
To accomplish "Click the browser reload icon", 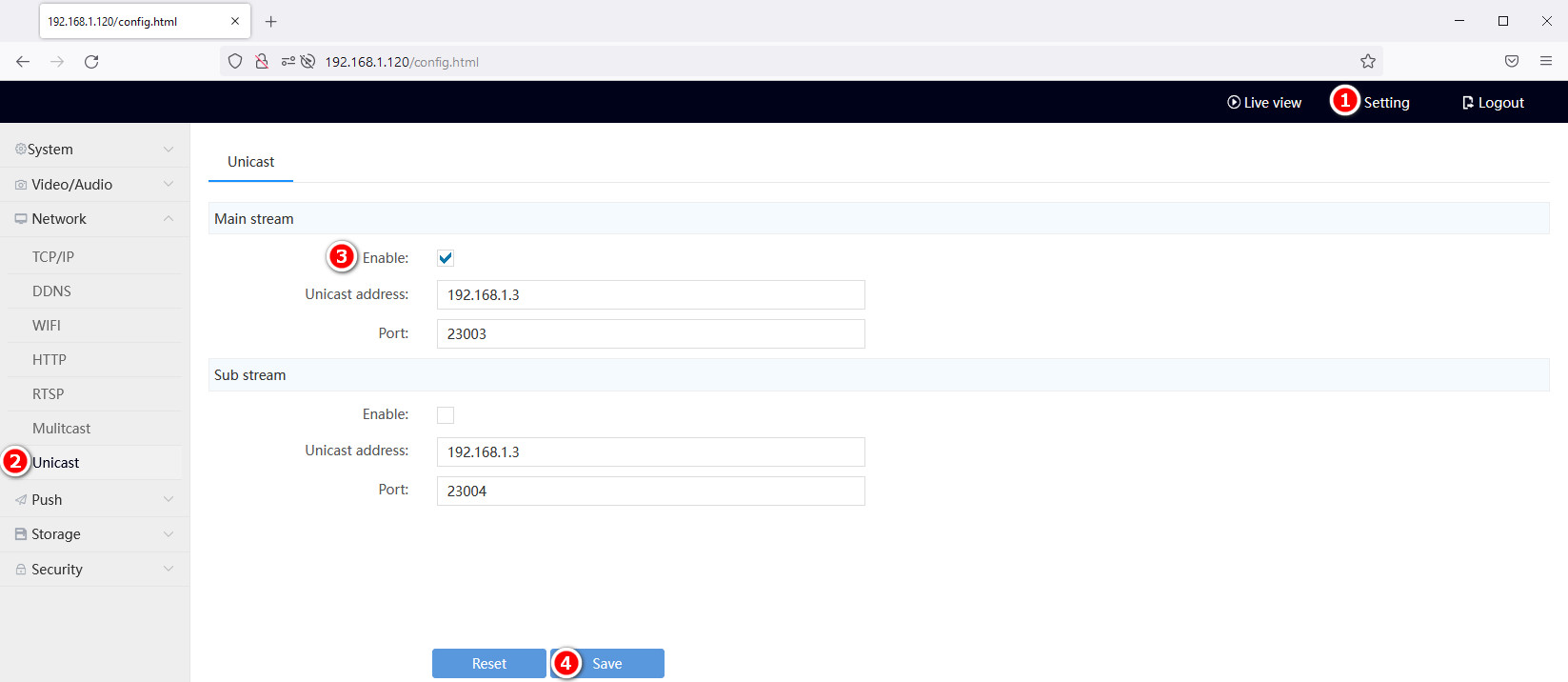I will [91, 62].
